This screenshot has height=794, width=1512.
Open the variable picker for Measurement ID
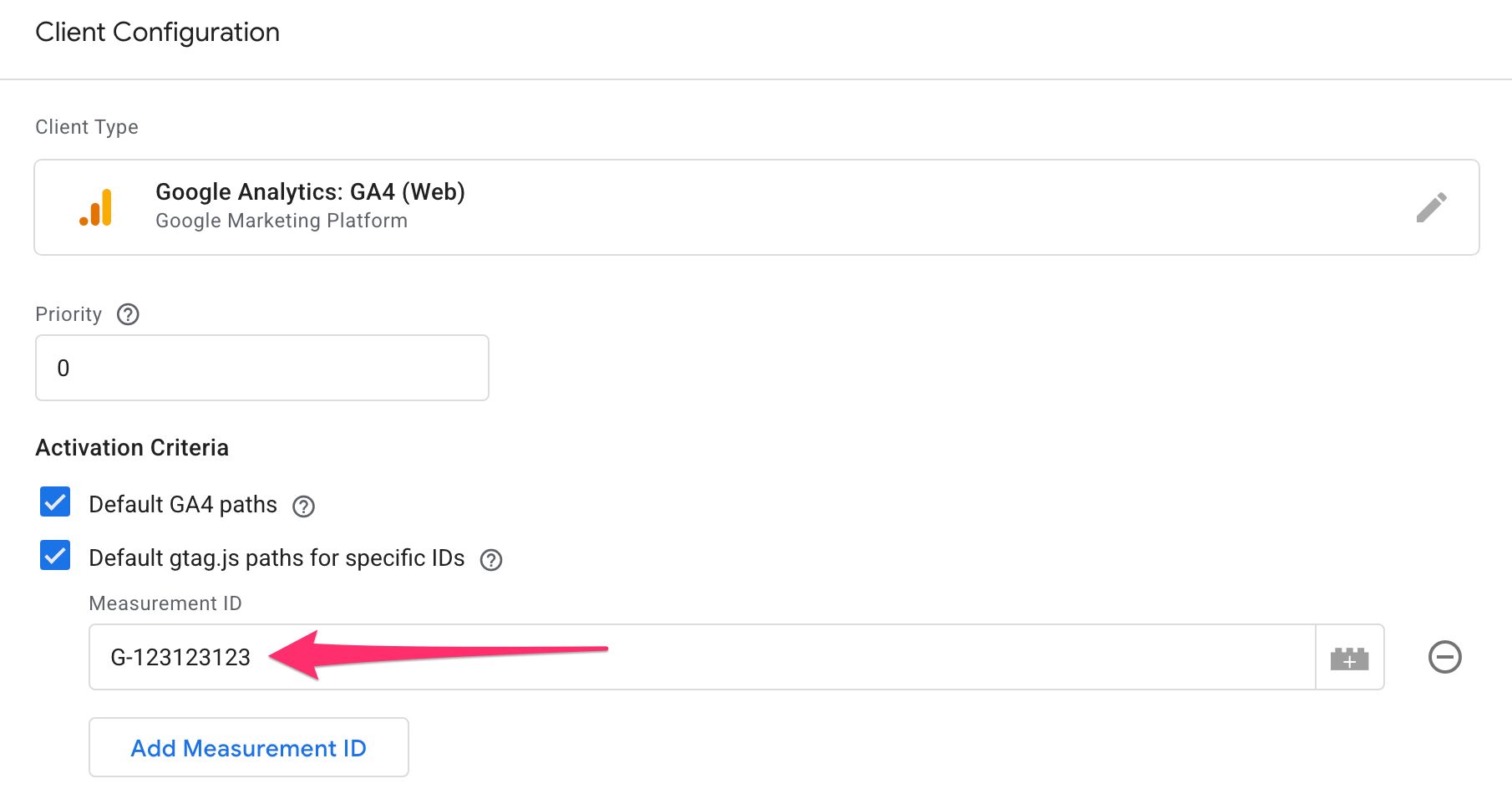point(1349,658)
